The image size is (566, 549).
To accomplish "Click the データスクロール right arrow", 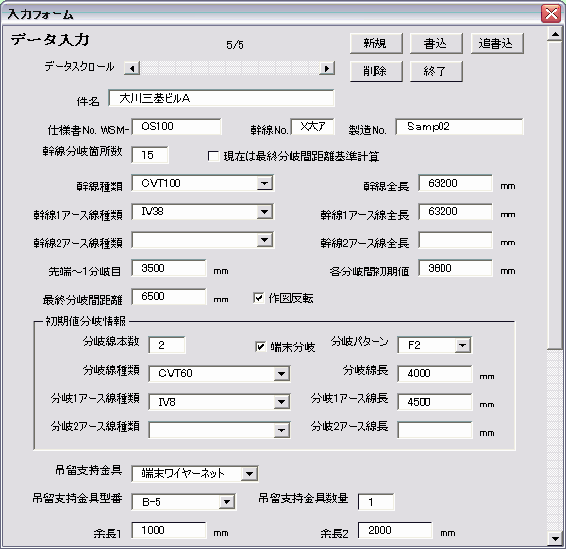I will 327,68.
